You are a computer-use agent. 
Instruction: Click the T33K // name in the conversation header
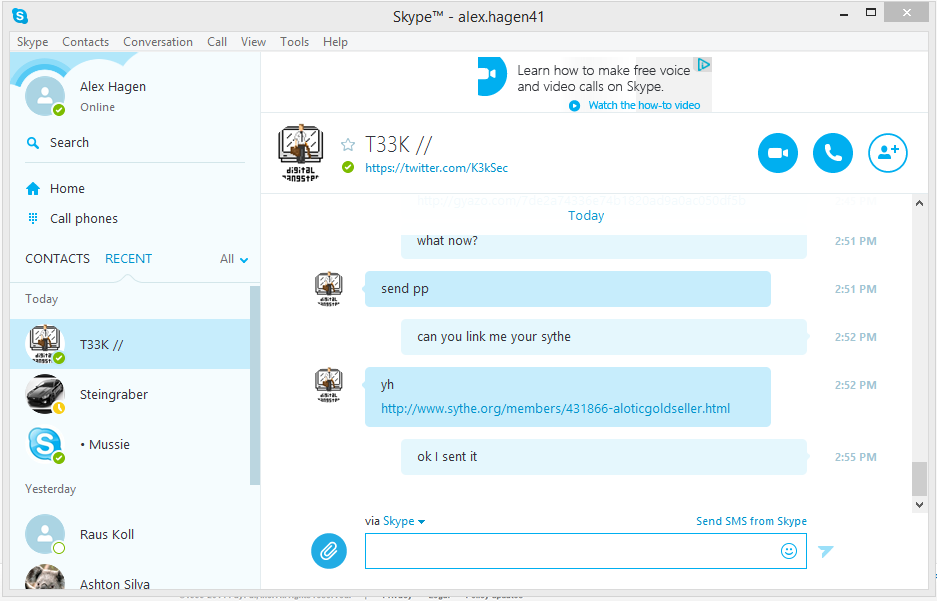pyautogui.click(x=399, y=145)
